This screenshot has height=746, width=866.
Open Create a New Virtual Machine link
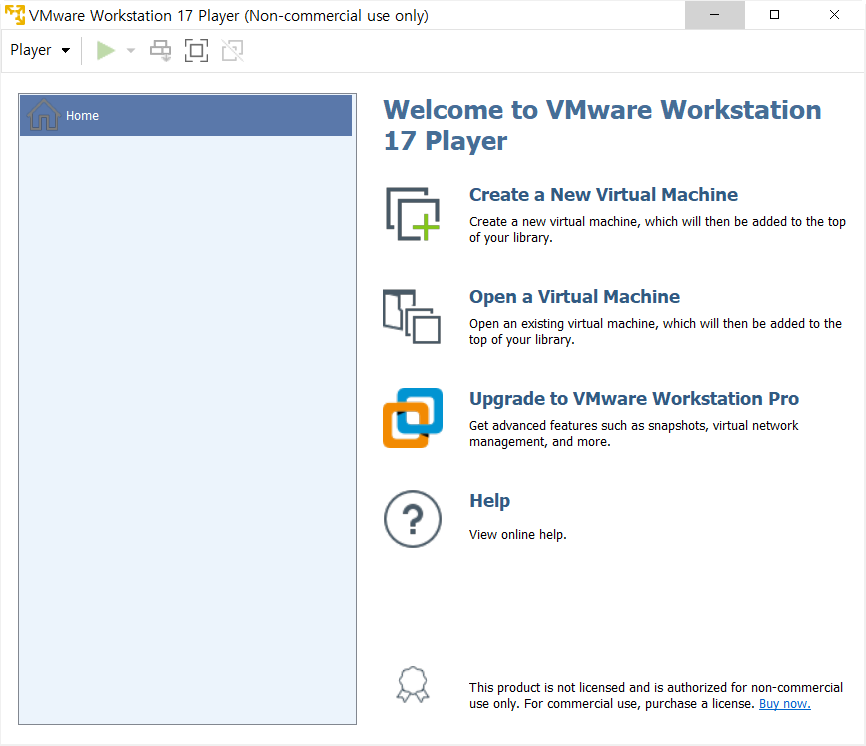603,194
